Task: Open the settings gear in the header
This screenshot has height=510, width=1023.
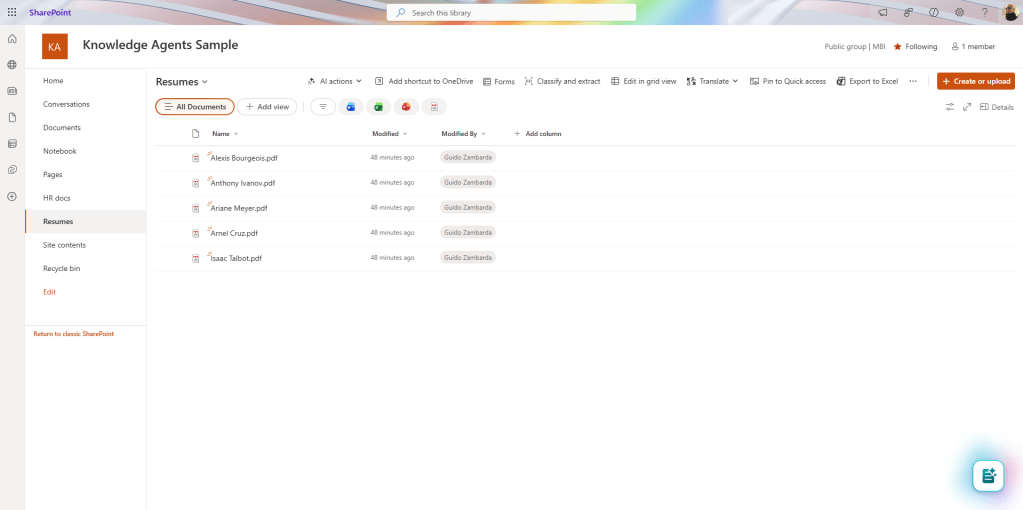Action: tap(959, 12)
